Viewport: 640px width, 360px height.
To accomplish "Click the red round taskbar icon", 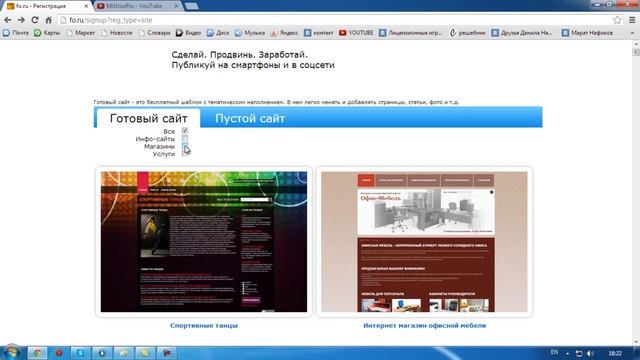I will click(59, 353).
